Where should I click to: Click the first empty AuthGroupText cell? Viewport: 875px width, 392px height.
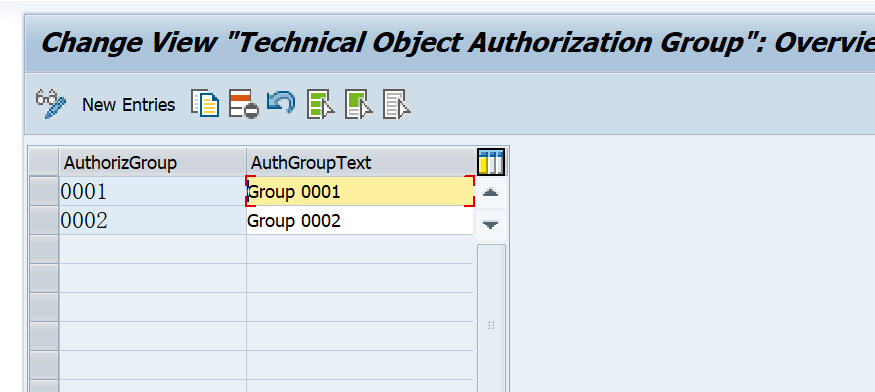point(360,250)
